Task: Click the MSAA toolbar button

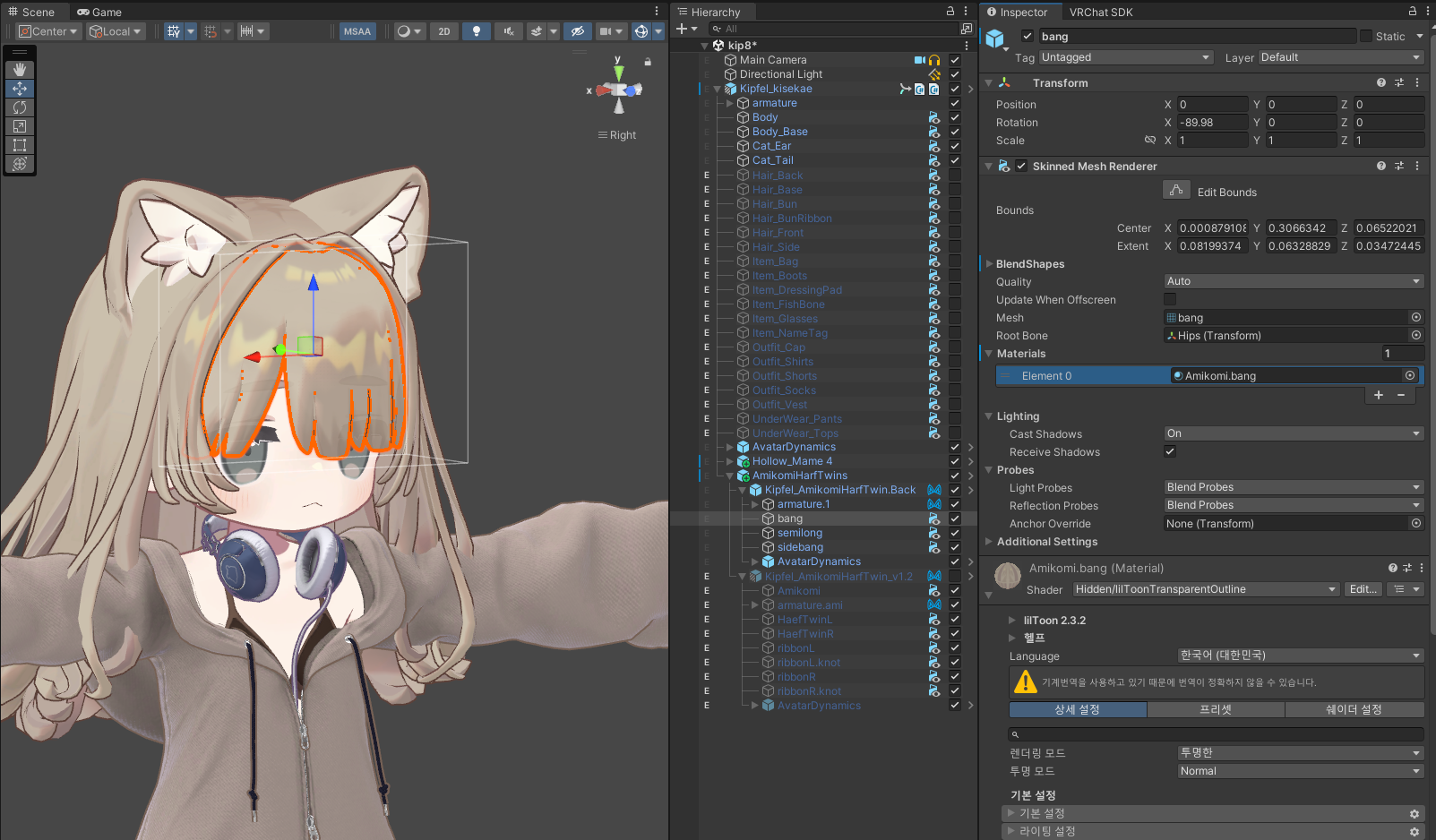Action: tap(357, 31)
